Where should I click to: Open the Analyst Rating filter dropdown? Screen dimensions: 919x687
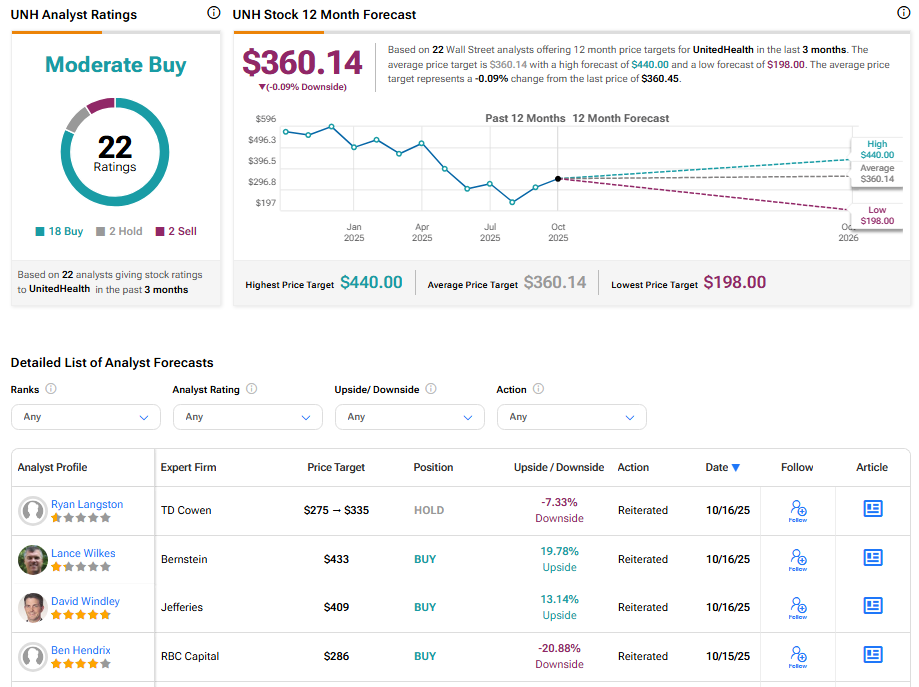[247, 417]
